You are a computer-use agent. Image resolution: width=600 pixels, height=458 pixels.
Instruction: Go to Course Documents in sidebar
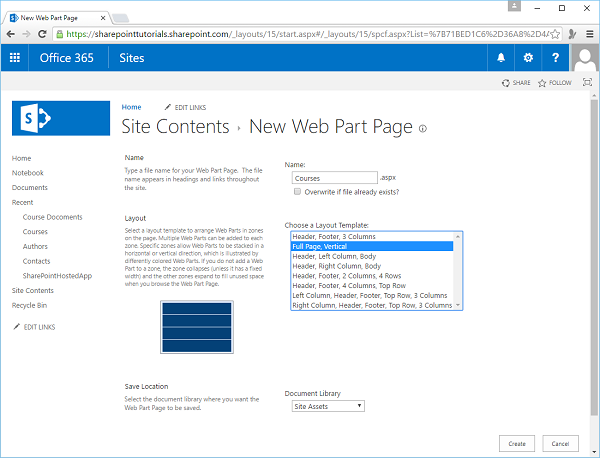tap(52, 217)
